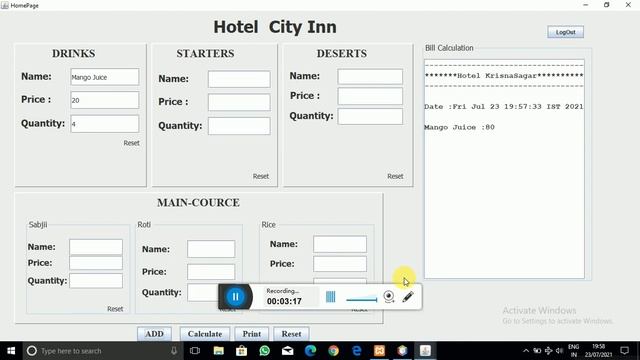Screen dimensions: 640x360
Task: Open the pencil annotation tool in recorder
Action: pos(408,297)
